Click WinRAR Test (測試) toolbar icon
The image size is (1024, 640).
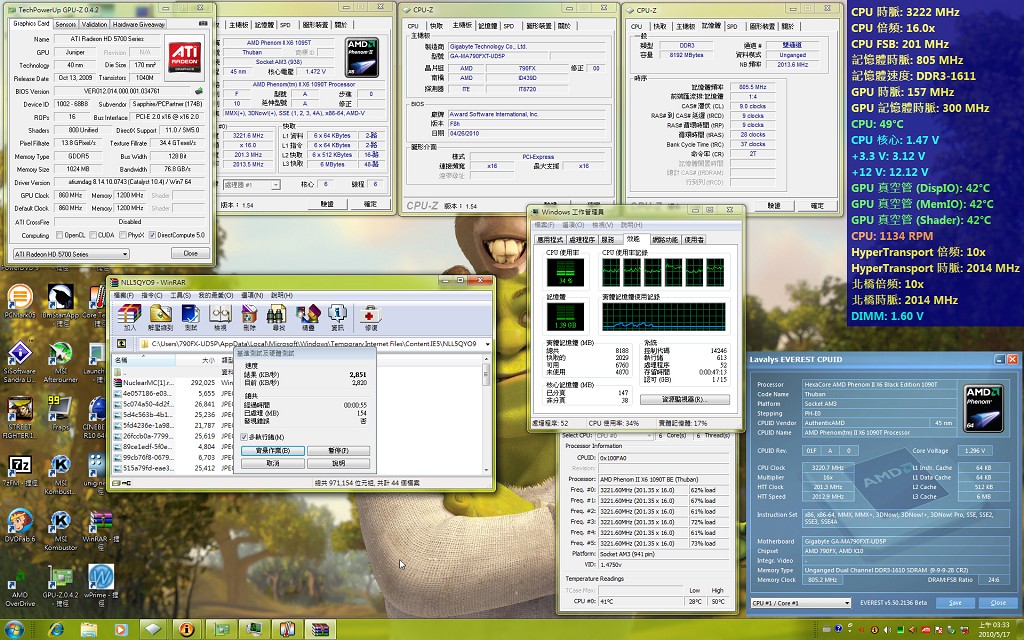[x=191, y=317]
